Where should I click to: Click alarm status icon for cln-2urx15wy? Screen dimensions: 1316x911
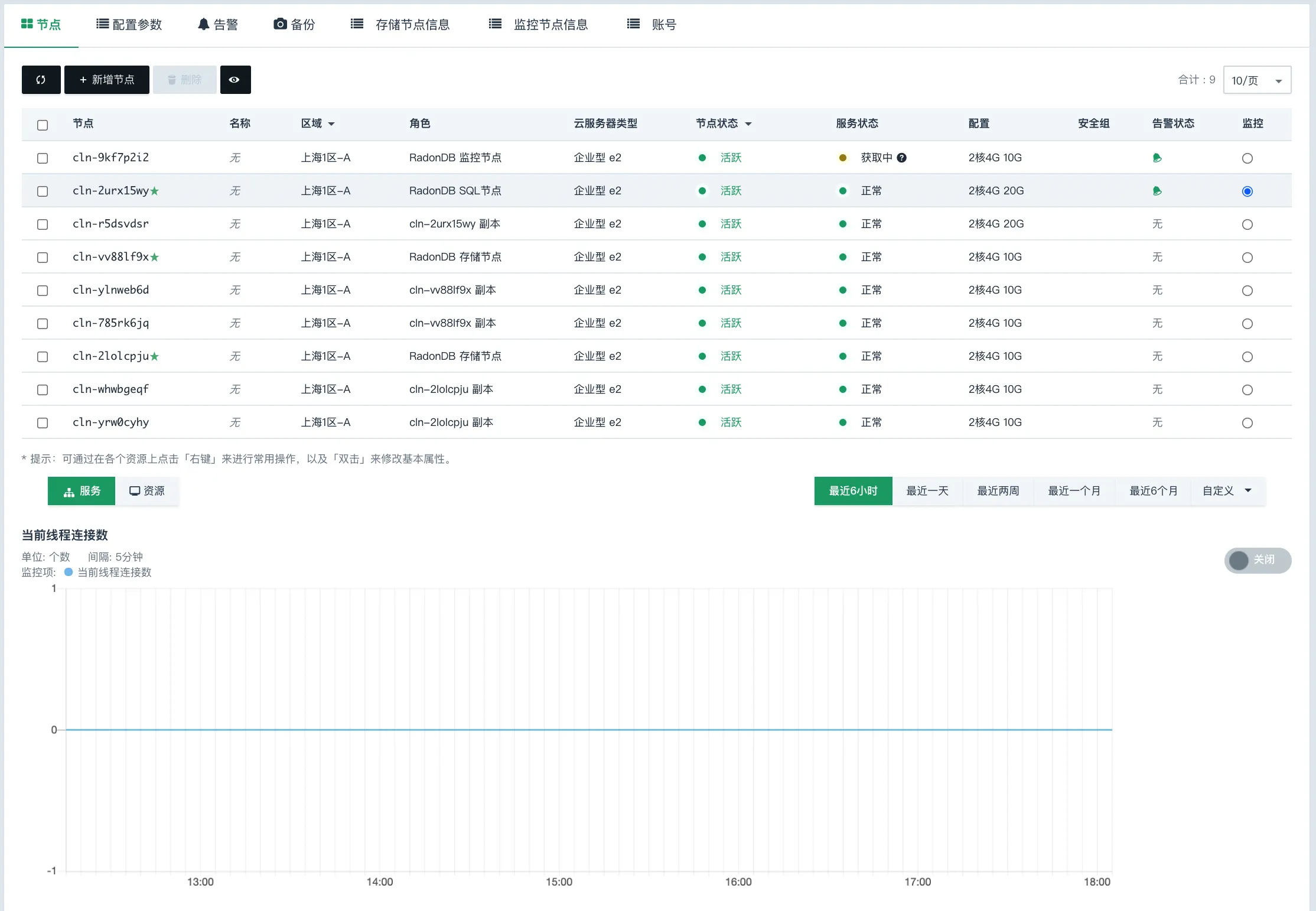[1157, 191]
